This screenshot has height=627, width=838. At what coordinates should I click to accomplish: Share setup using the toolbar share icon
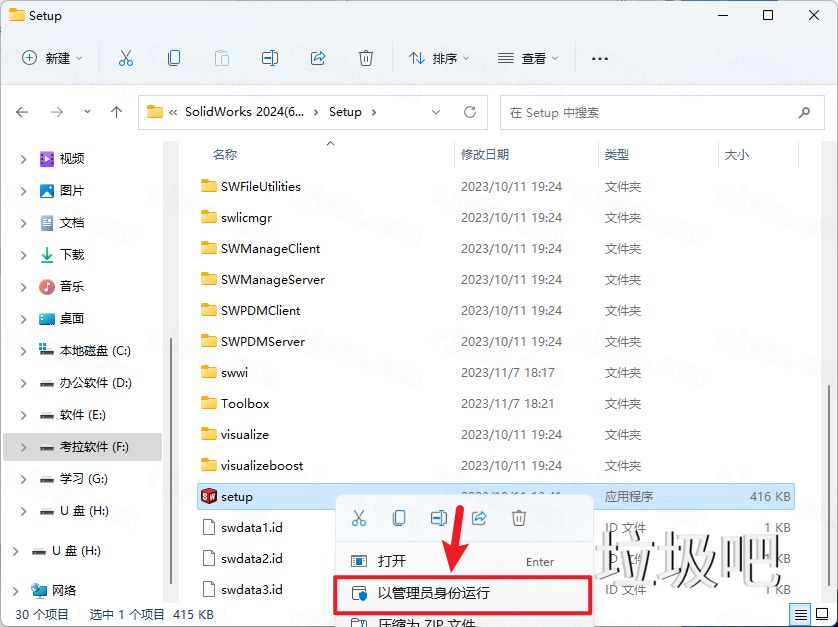coord(318,59)
